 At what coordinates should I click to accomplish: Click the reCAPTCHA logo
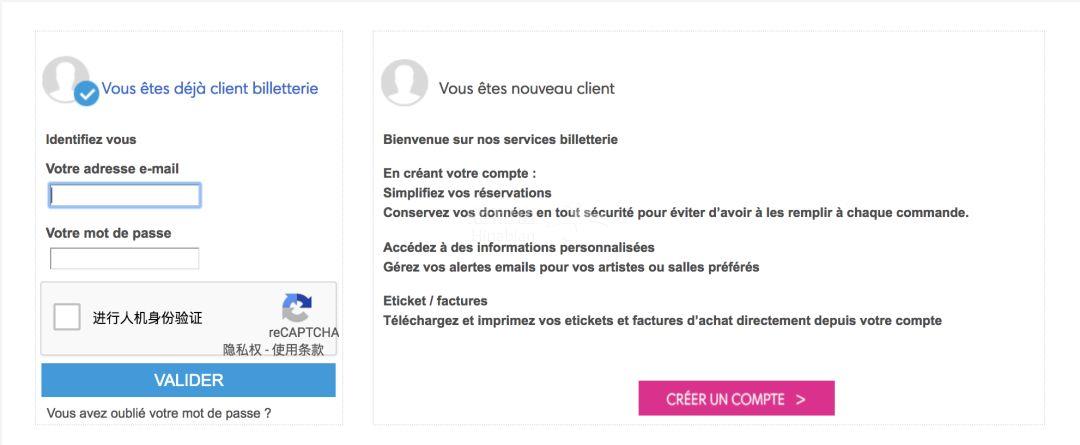tap(297, 308)
